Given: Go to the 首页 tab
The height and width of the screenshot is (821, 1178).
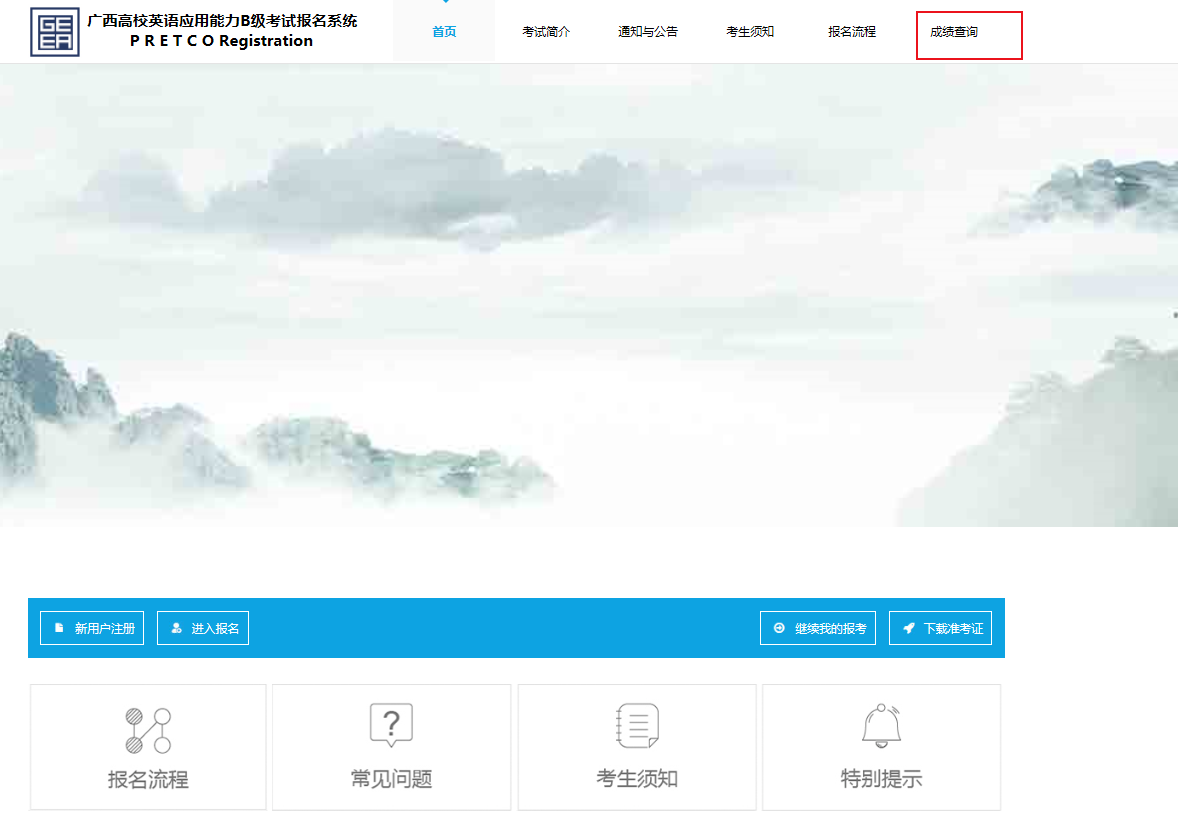Looking at the screenshot, I should point(444,32).
